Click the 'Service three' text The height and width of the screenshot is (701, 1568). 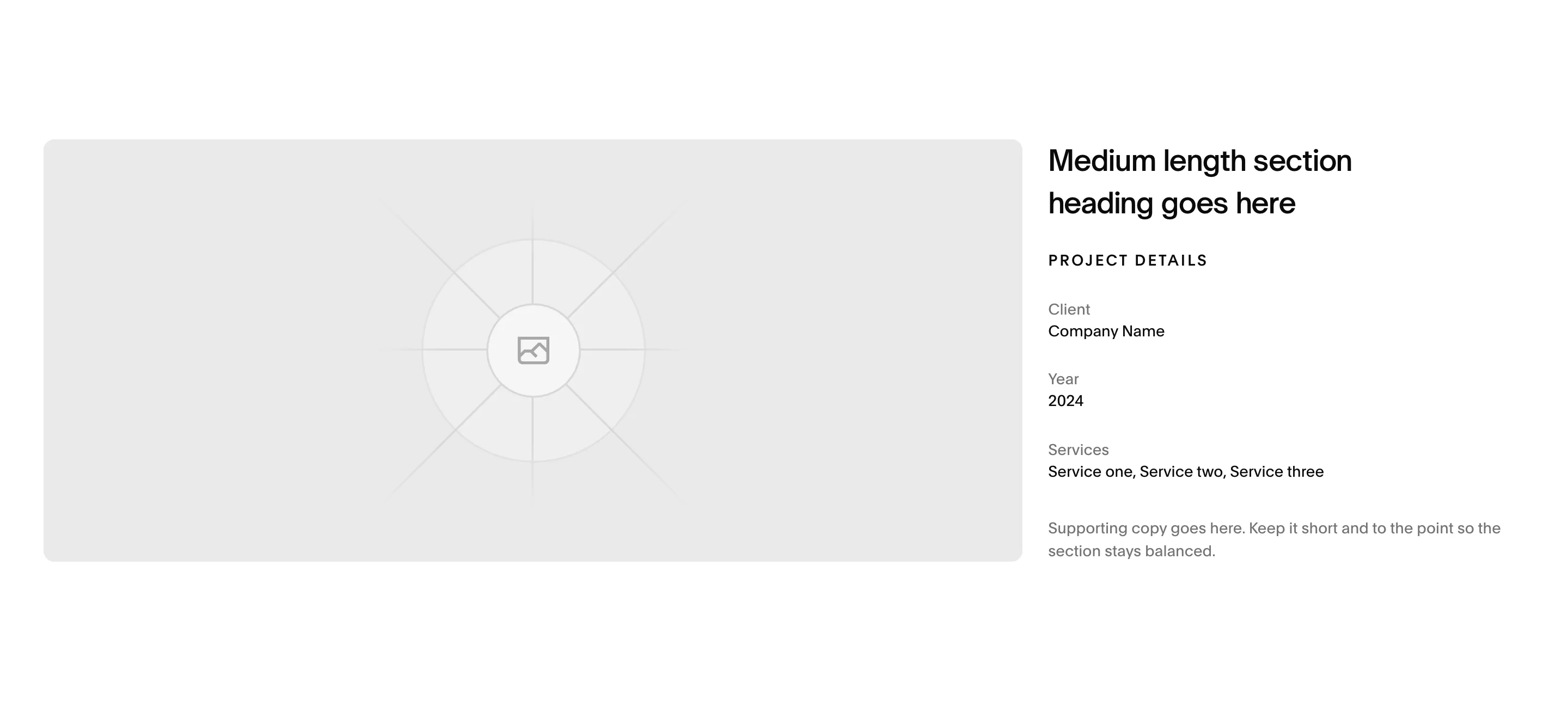click(x=1276, y=471)
